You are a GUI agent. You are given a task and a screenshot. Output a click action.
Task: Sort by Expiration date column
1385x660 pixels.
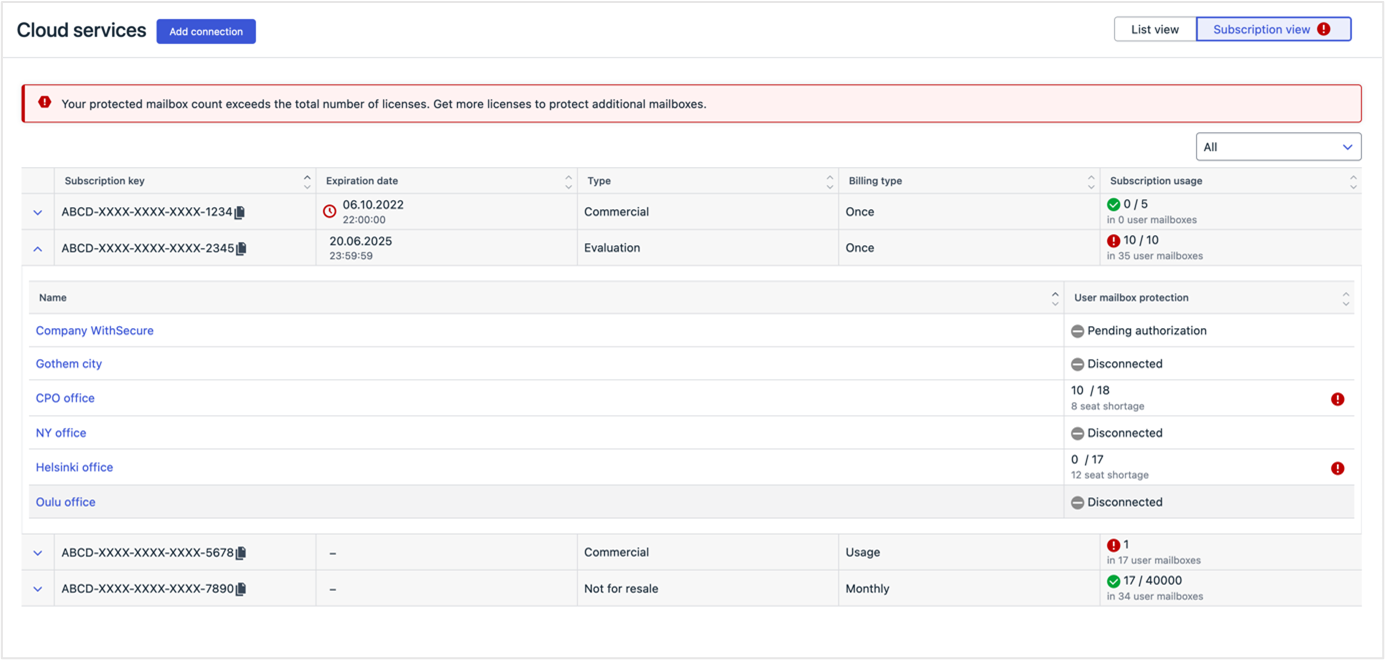[x=568, y=181]
